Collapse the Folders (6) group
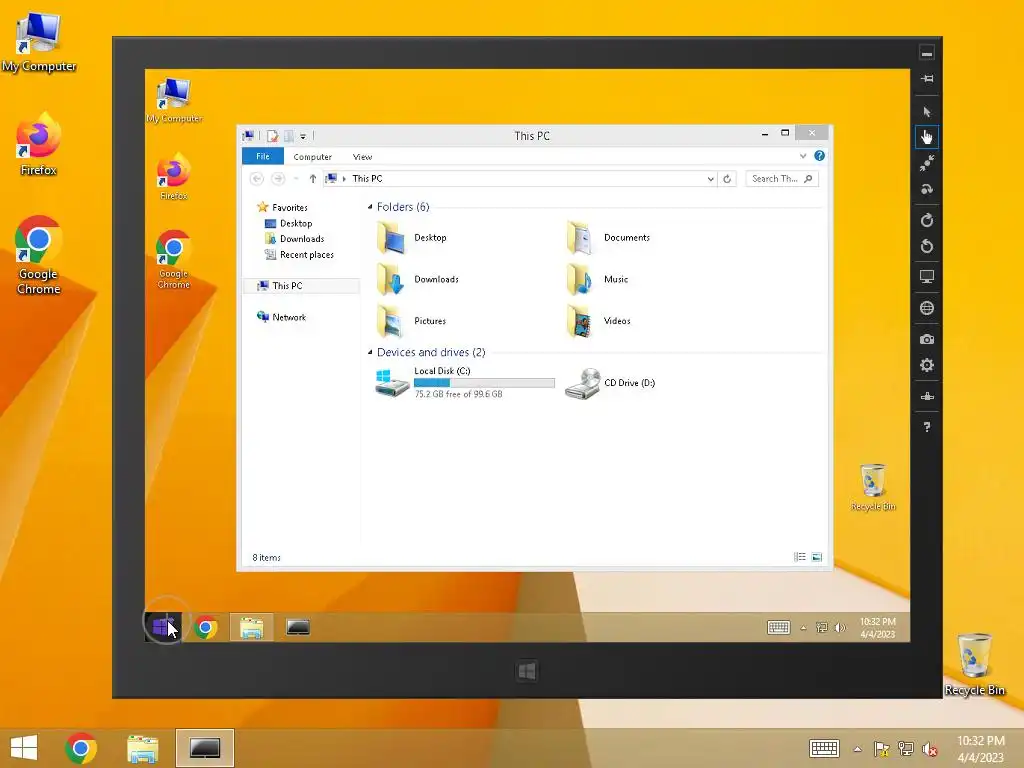This screenshot has height=768, width=1024. pyautogui.click(x=370, y=207)
